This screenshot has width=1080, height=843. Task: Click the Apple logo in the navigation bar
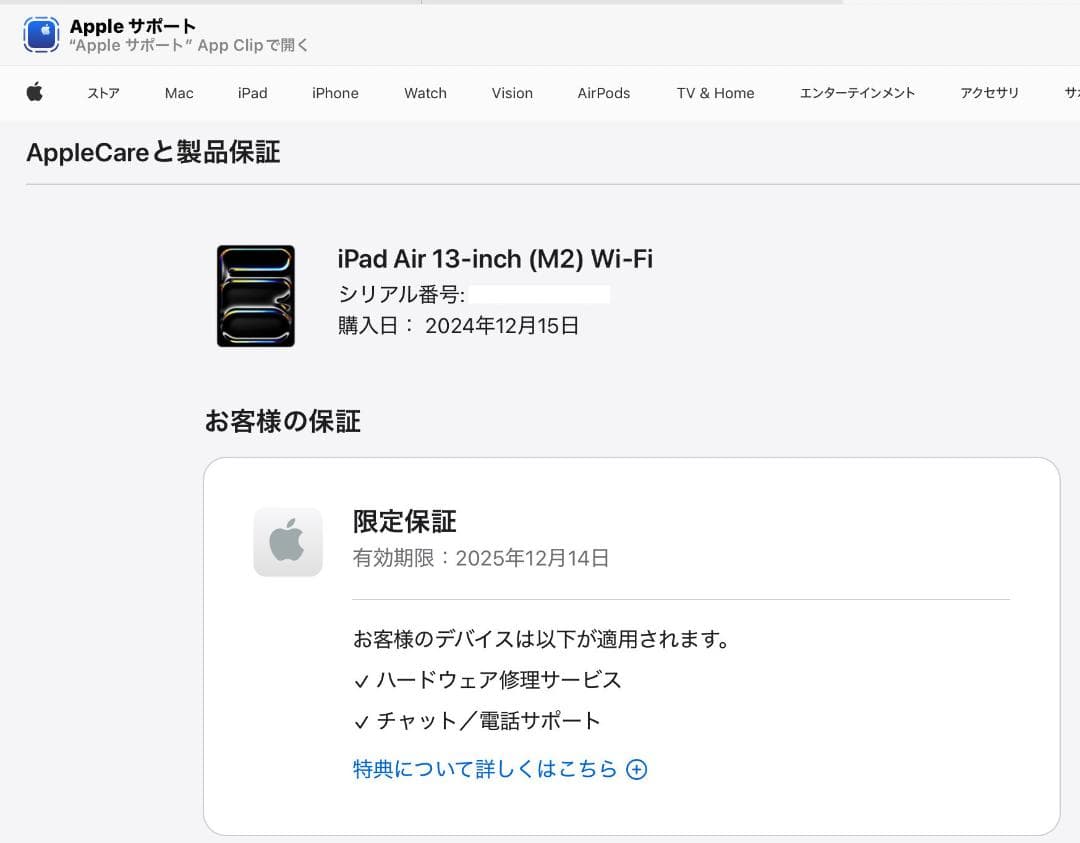coord(36,92)
